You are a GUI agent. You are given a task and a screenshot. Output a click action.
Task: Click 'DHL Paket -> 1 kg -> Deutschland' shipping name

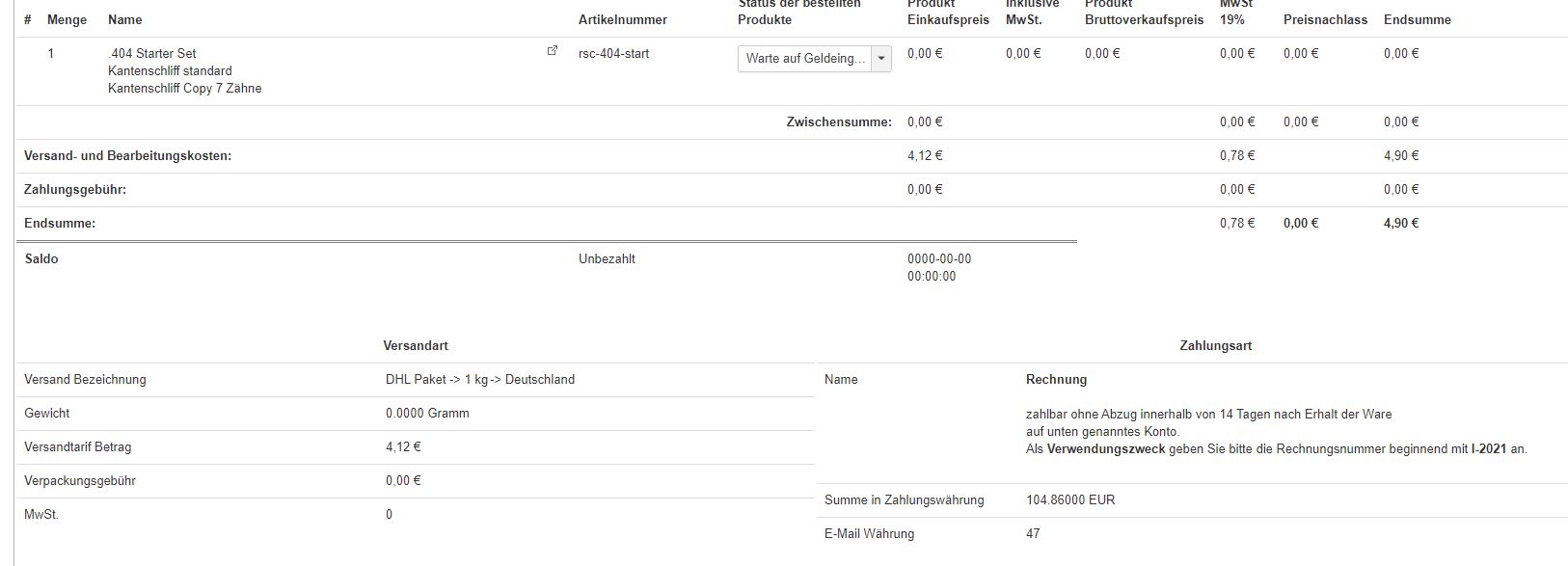pos(479,379)
